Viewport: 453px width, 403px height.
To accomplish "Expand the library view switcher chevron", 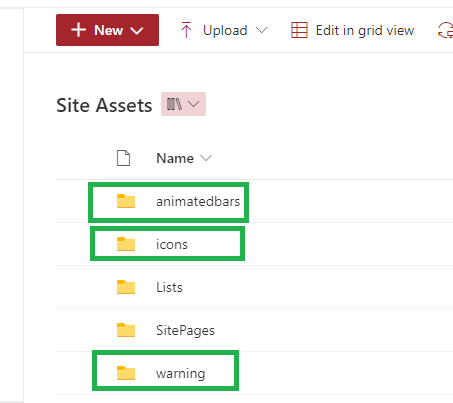I will (194, 104).
